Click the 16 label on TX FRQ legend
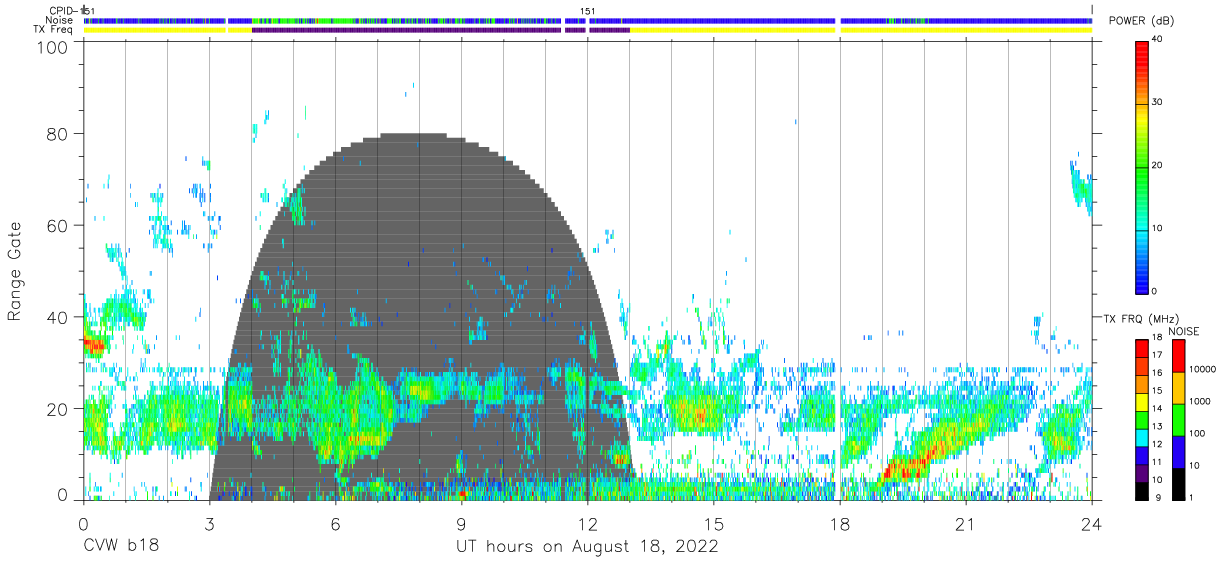 [1156, 372]
